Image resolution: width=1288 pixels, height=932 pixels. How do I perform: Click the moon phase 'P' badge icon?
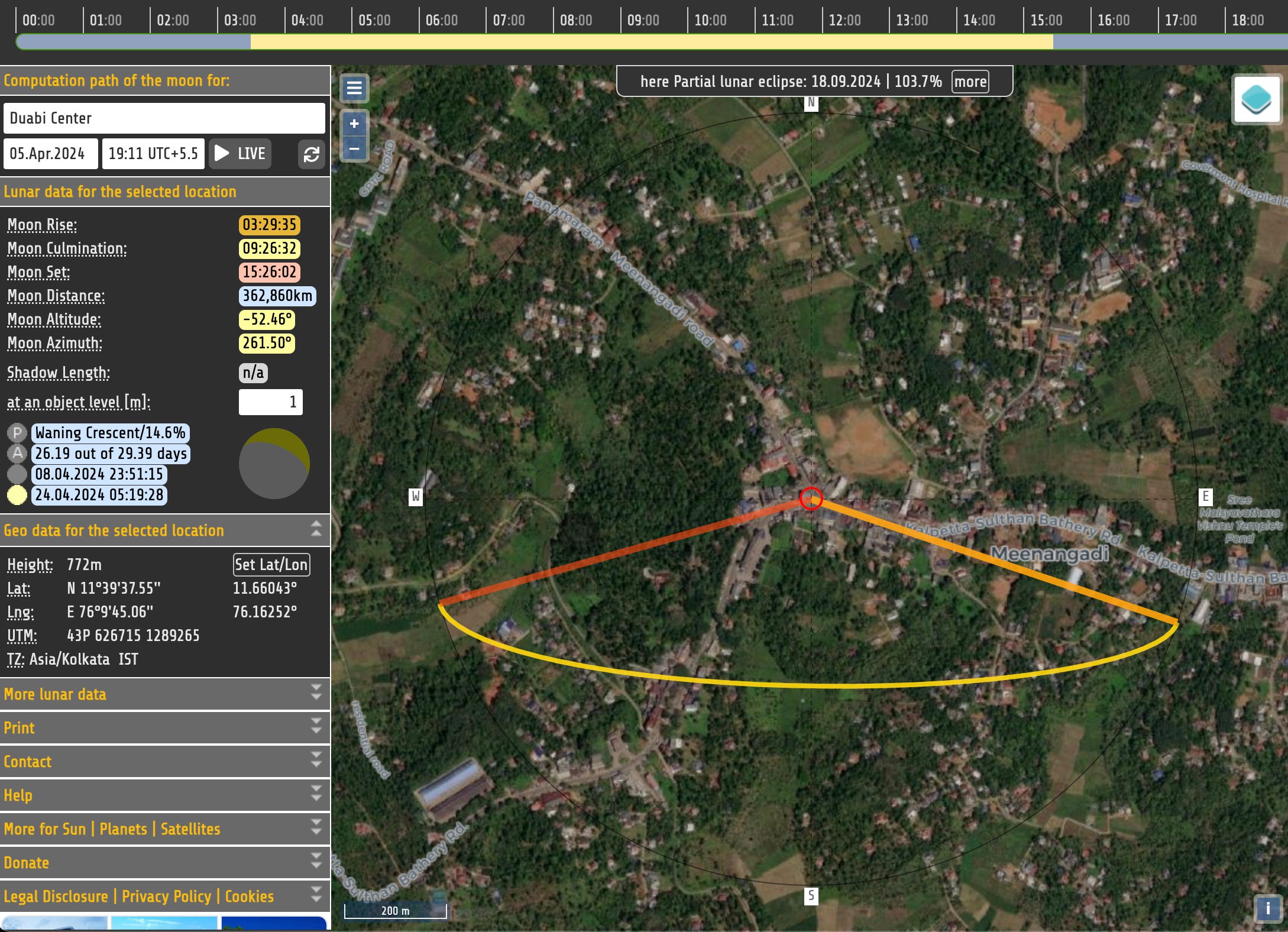(17, 433)
